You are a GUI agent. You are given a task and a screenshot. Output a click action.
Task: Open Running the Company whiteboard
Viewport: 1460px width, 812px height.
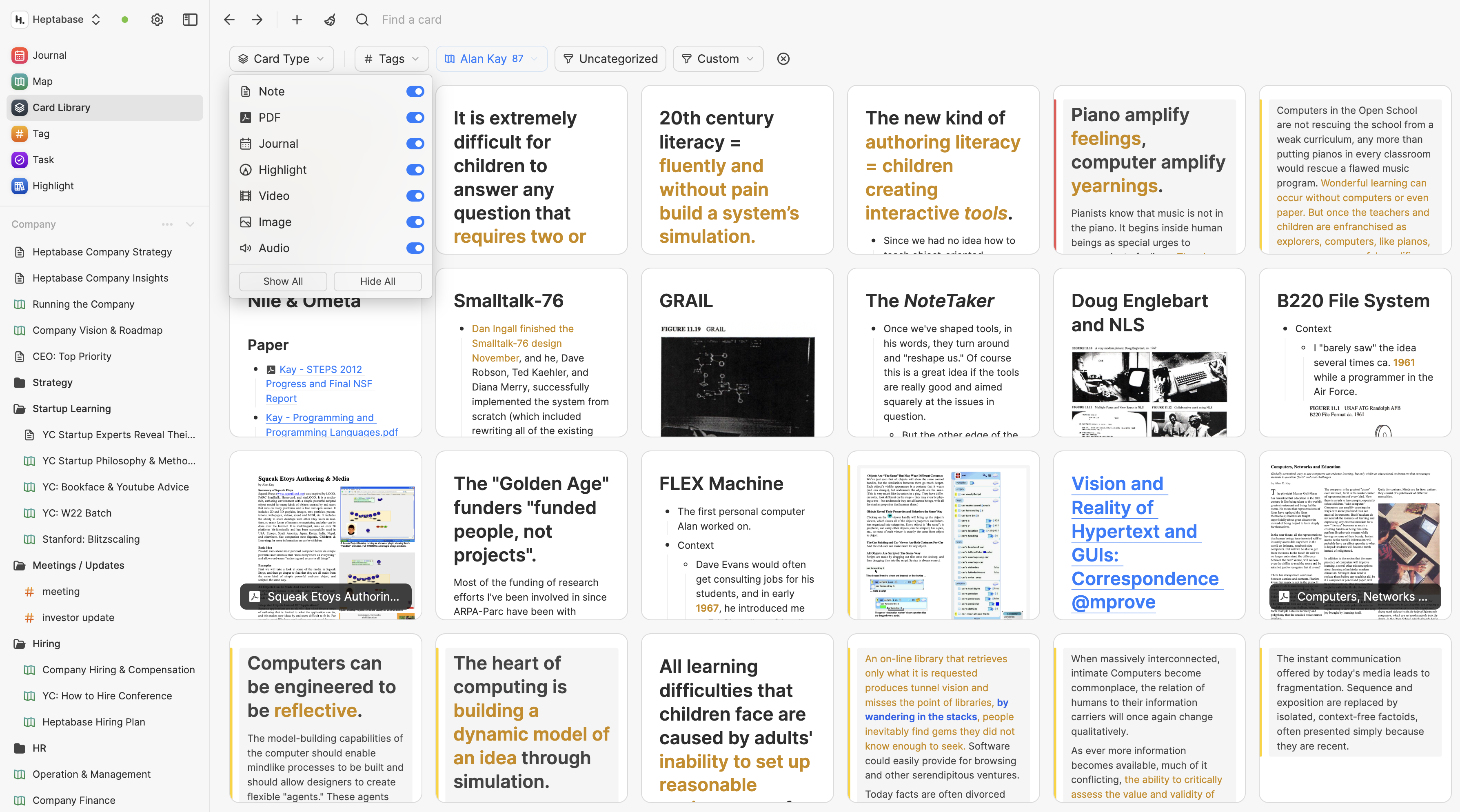[104, 304]
